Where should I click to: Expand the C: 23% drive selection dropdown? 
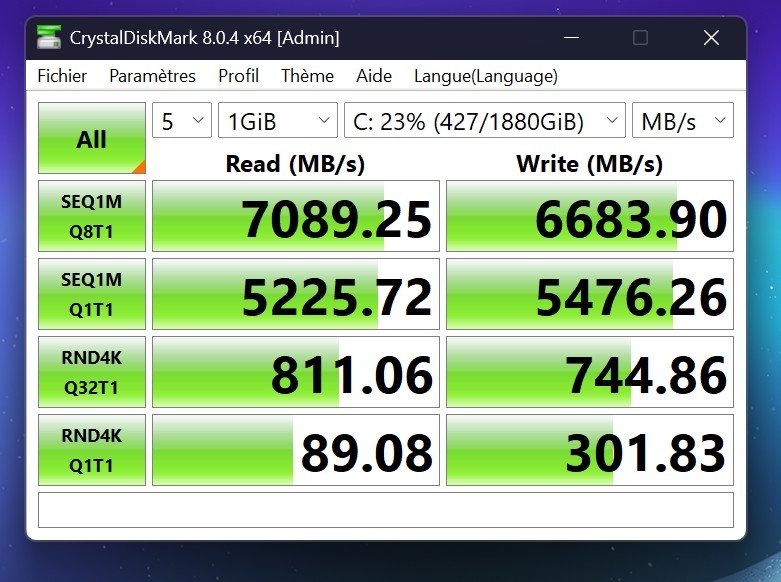[x=485, y=120]
